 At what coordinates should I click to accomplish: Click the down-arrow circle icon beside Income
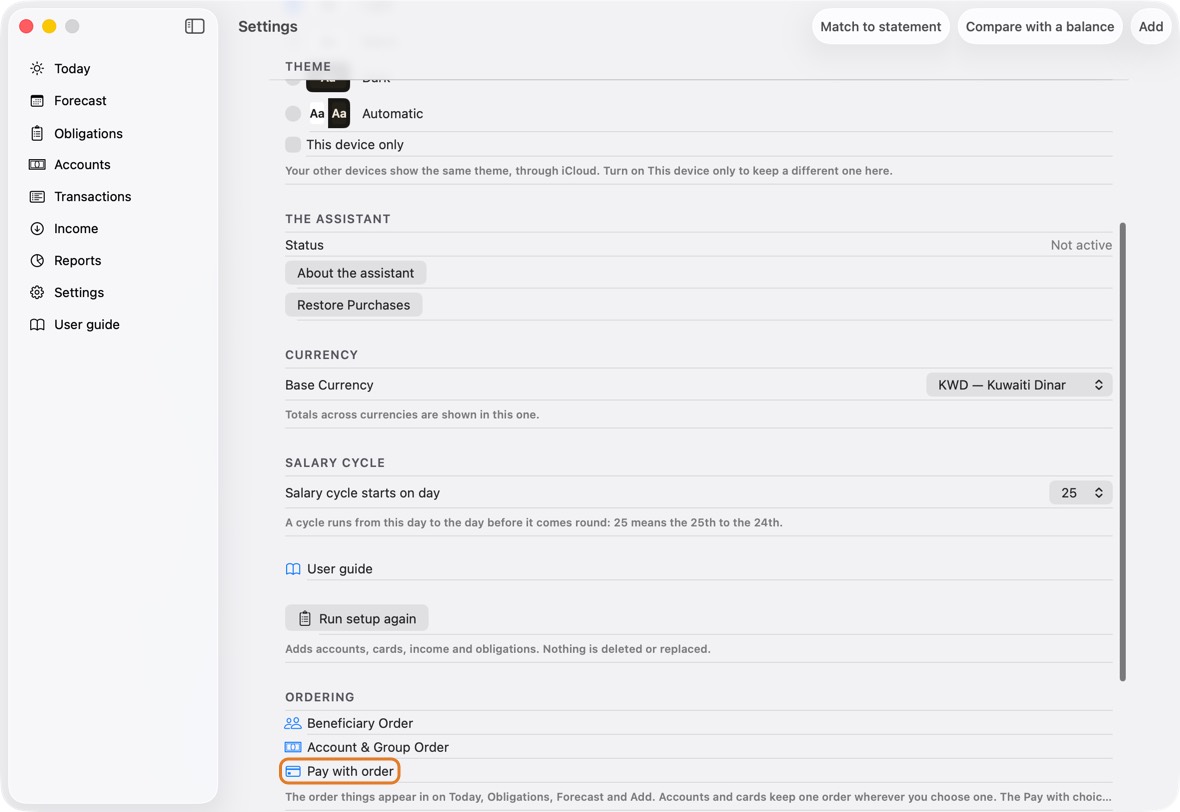click(x=37, y=229)
